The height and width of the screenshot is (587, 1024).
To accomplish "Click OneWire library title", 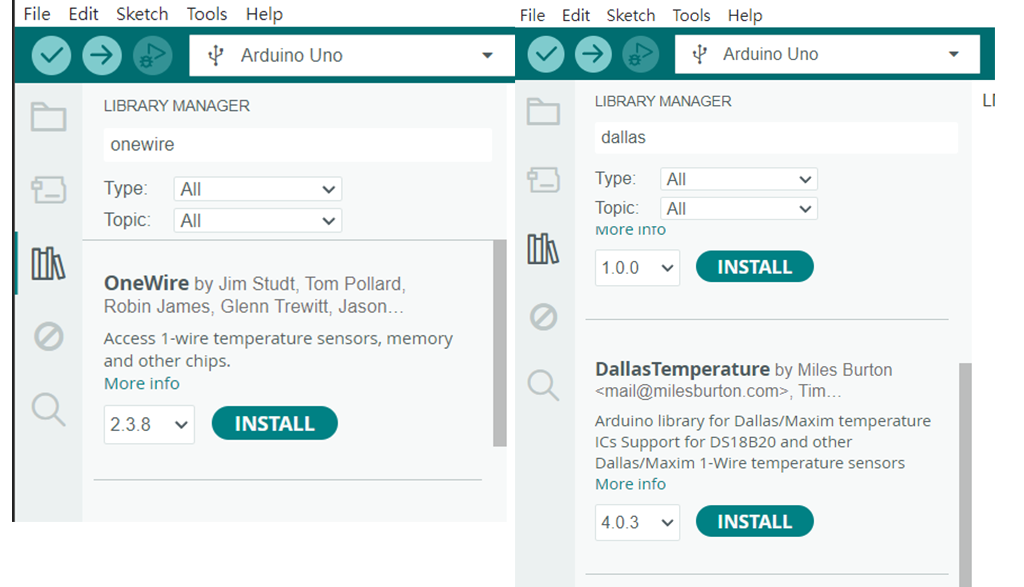I will (146, 283).
